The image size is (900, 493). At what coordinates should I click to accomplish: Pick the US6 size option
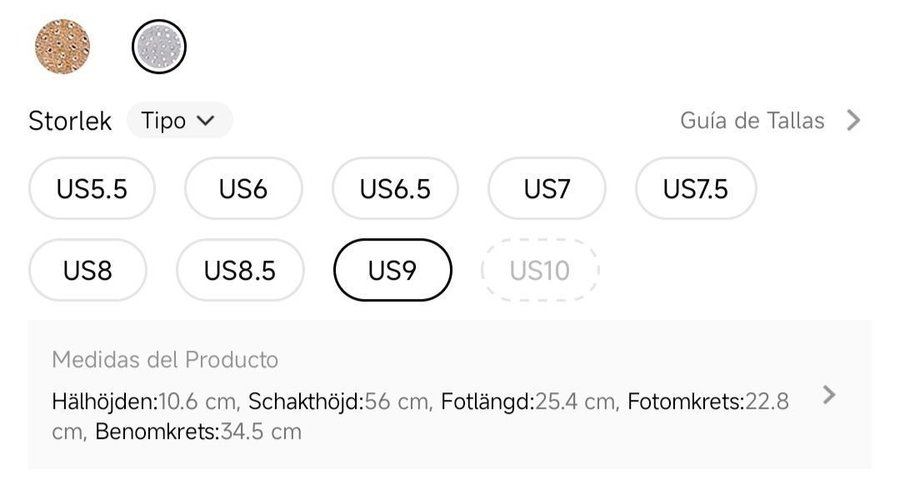point(243,188)
